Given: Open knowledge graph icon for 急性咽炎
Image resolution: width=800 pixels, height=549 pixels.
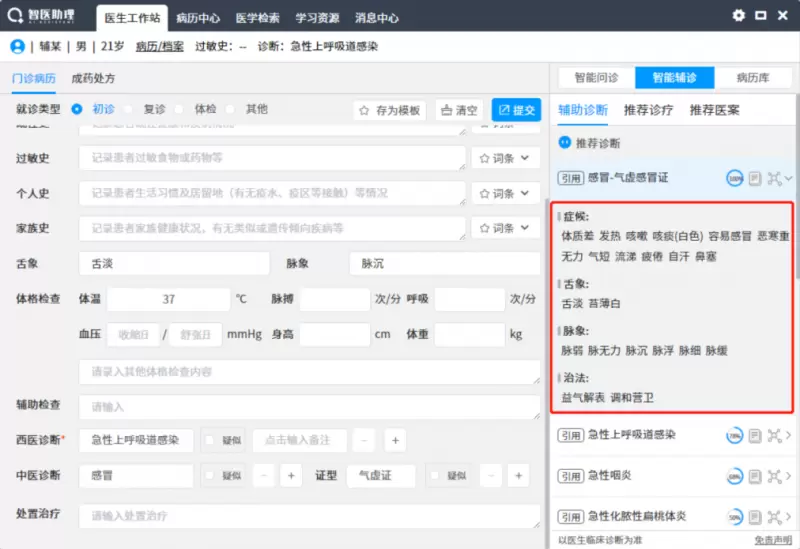Looking at the screenshot, I should (x=774, y=476).
